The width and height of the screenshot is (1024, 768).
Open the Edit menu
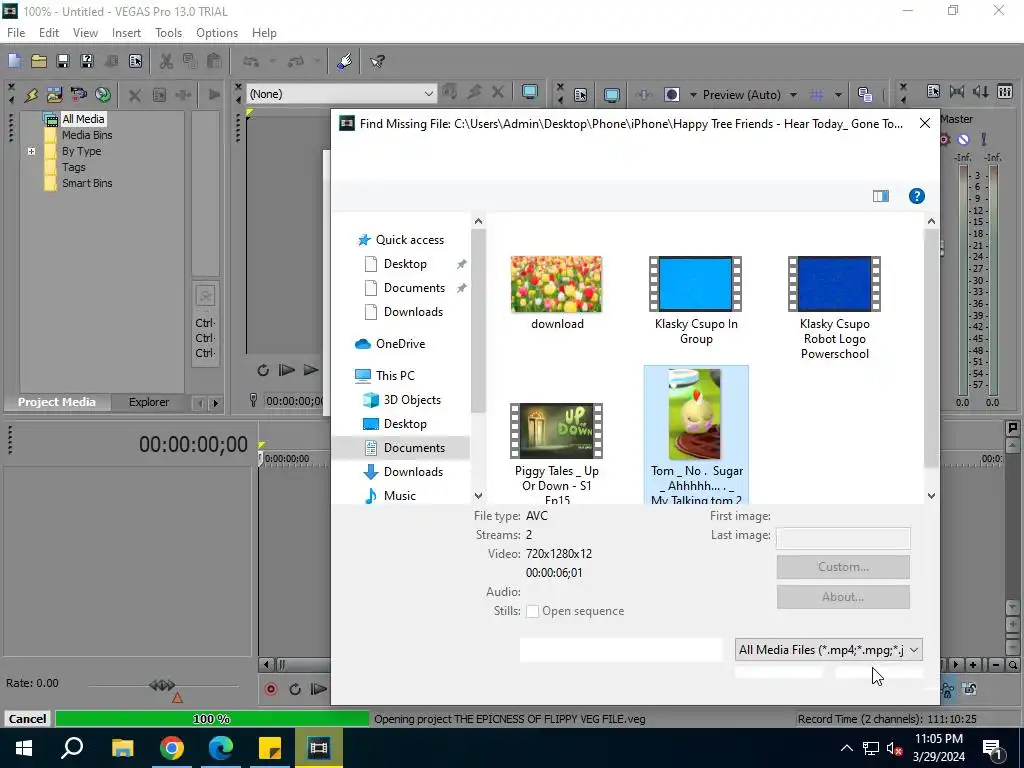(x=49, y=33)
